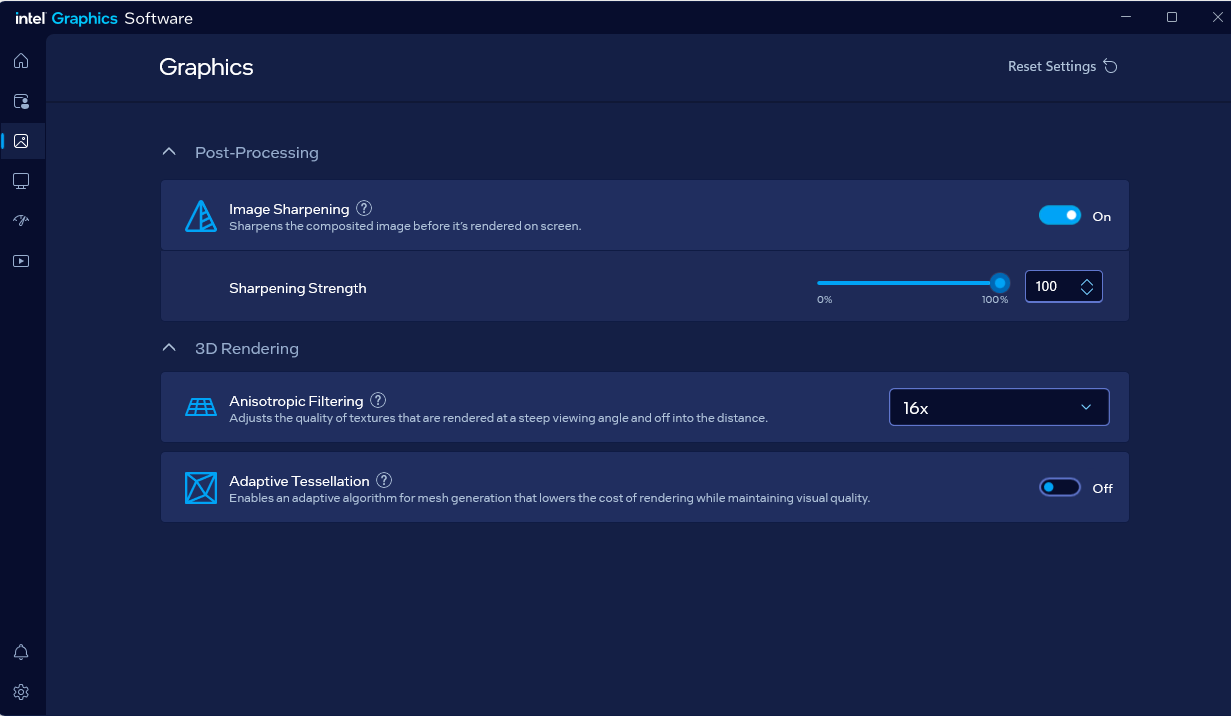The height and width of the screenshot is (716, 1231).
Task: Go to the Home page in sidebar
Action: [21, 61]
